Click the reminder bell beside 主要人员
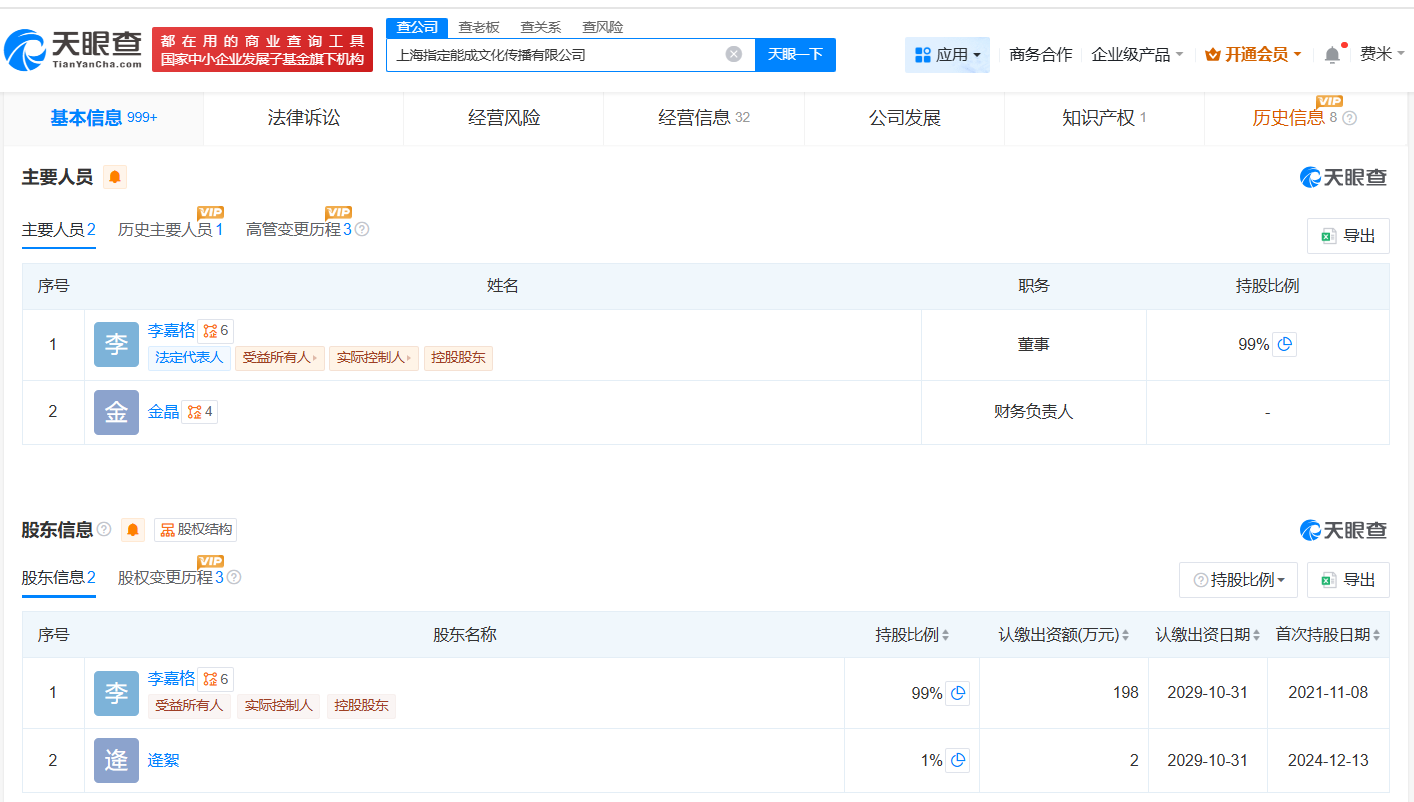Screen dimensions: 1414x802 (113, 177)
